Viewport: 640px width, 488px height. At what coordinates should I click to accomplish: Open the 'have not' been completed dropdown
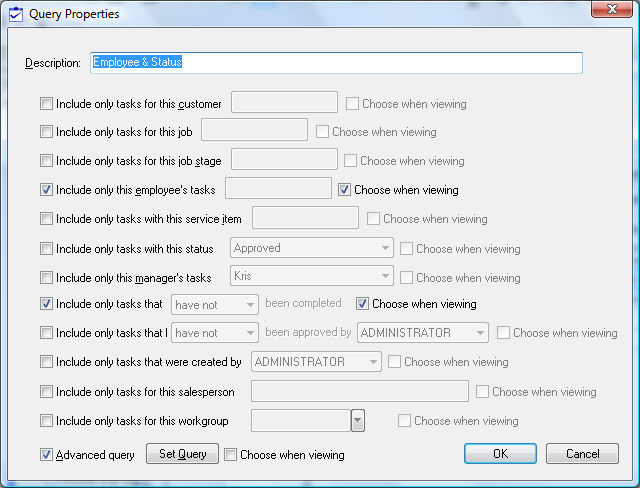tap(250, 304)
